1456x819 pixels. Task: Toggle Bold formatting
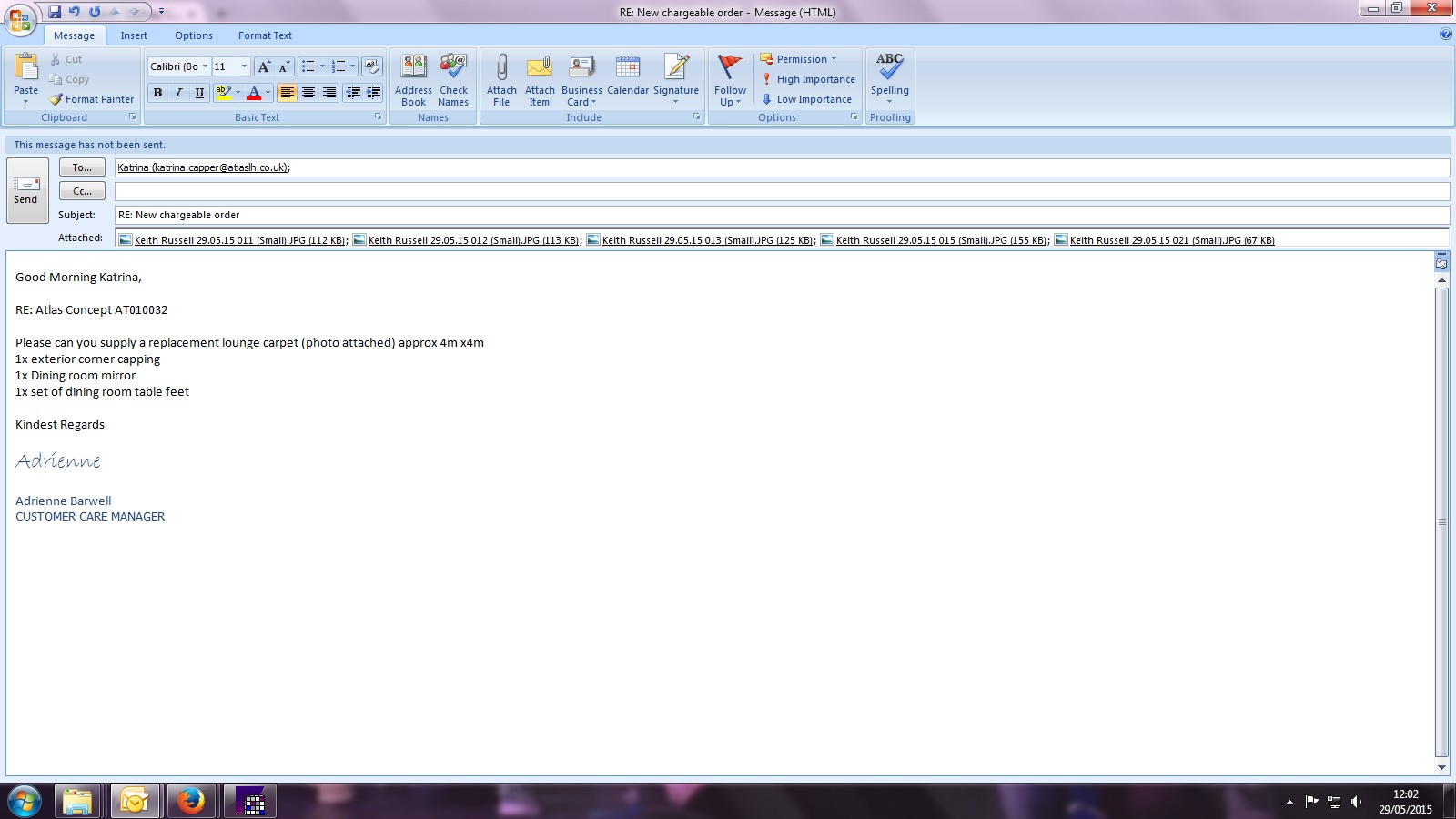(157, 93)
